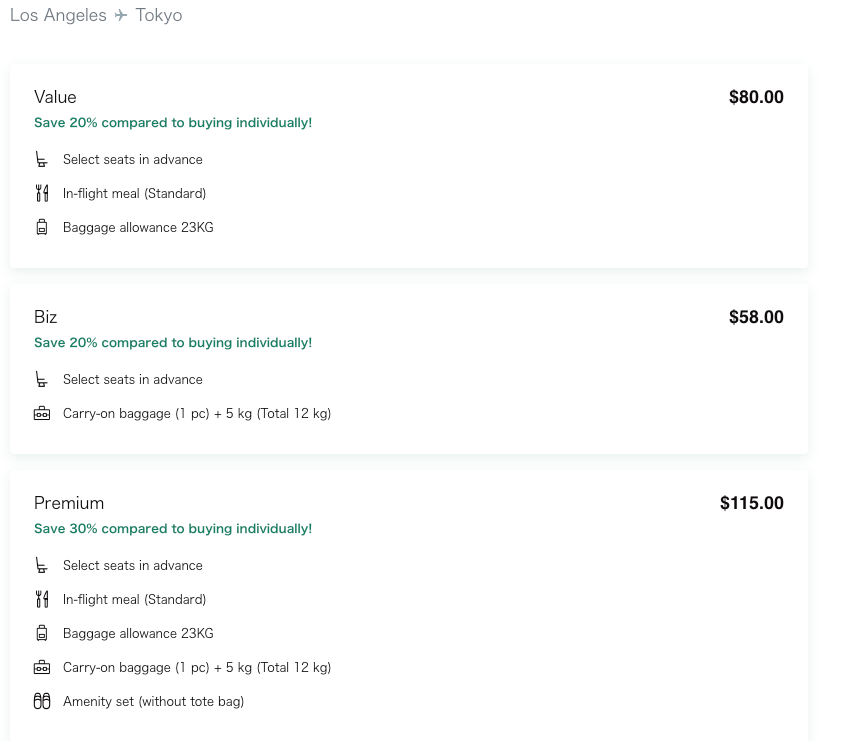Click Amenity set (without tote bag) text
This screenshot has width=841, height=741.
click(x=153, y=702)
